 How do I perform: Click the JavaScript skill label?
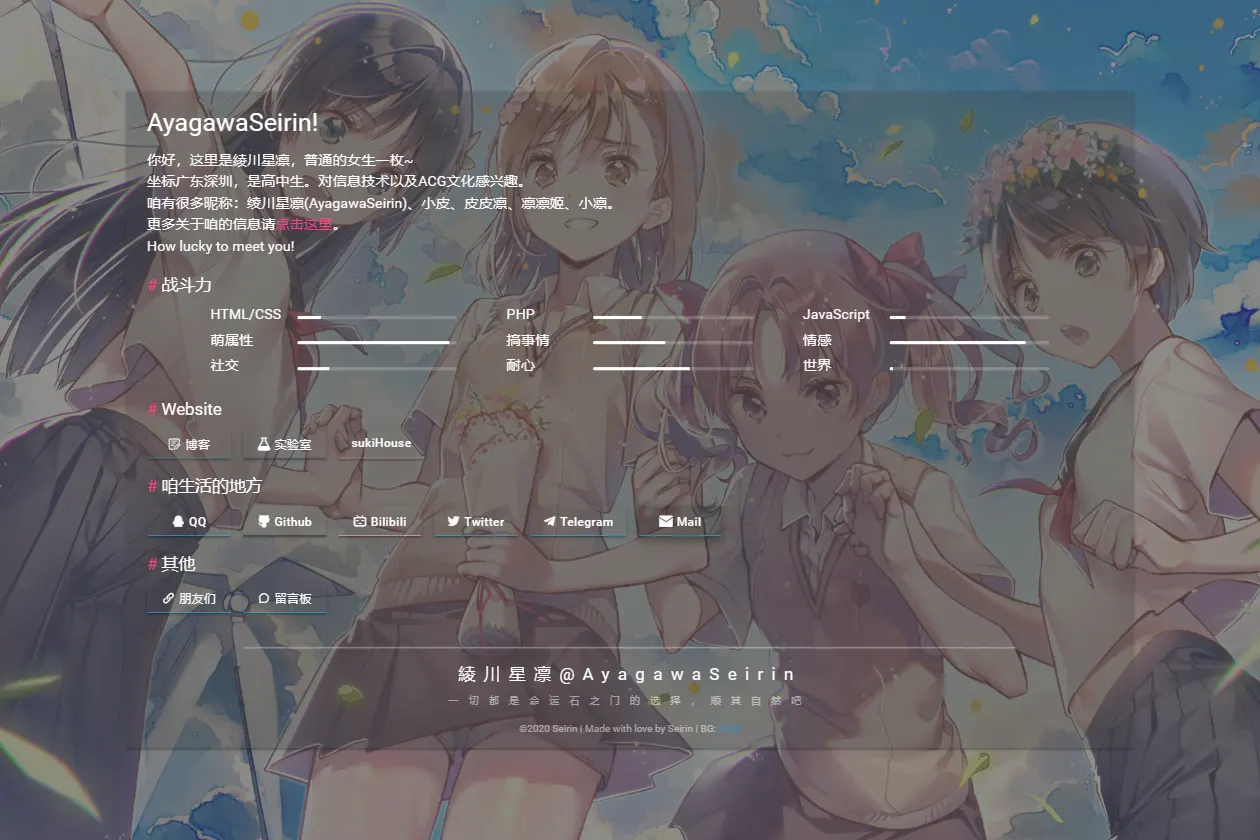(x=836, y=314)
